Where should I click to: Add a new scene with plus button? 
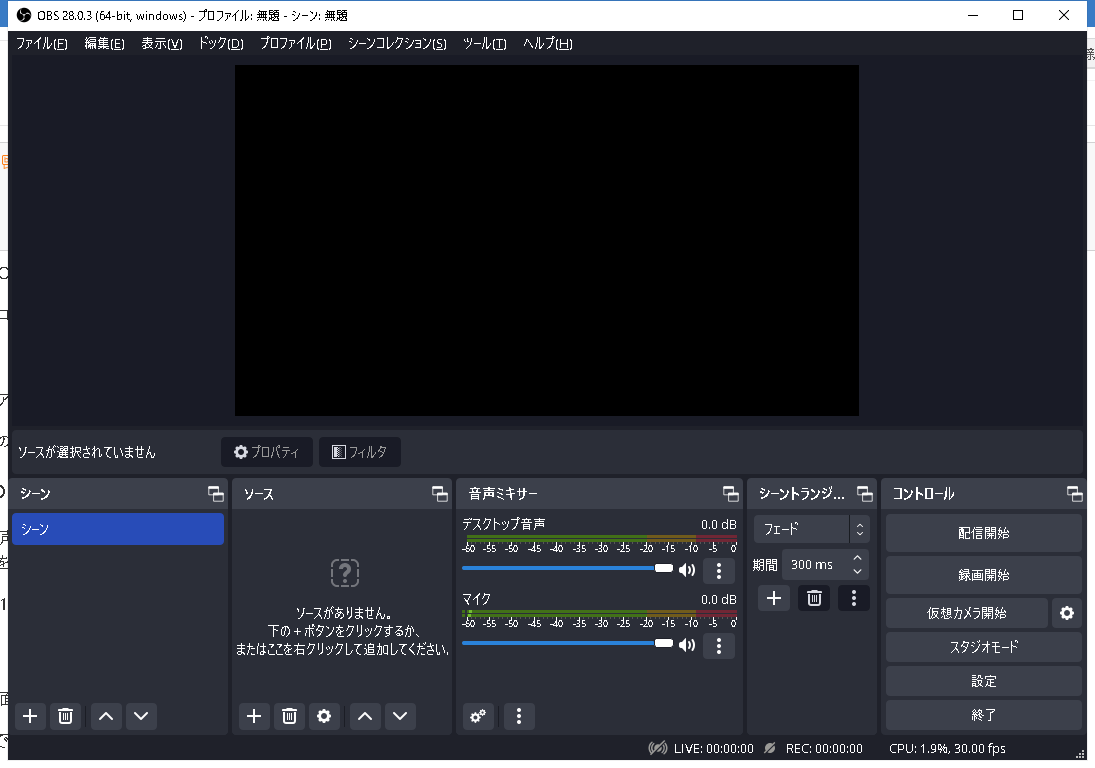point(30,716)
